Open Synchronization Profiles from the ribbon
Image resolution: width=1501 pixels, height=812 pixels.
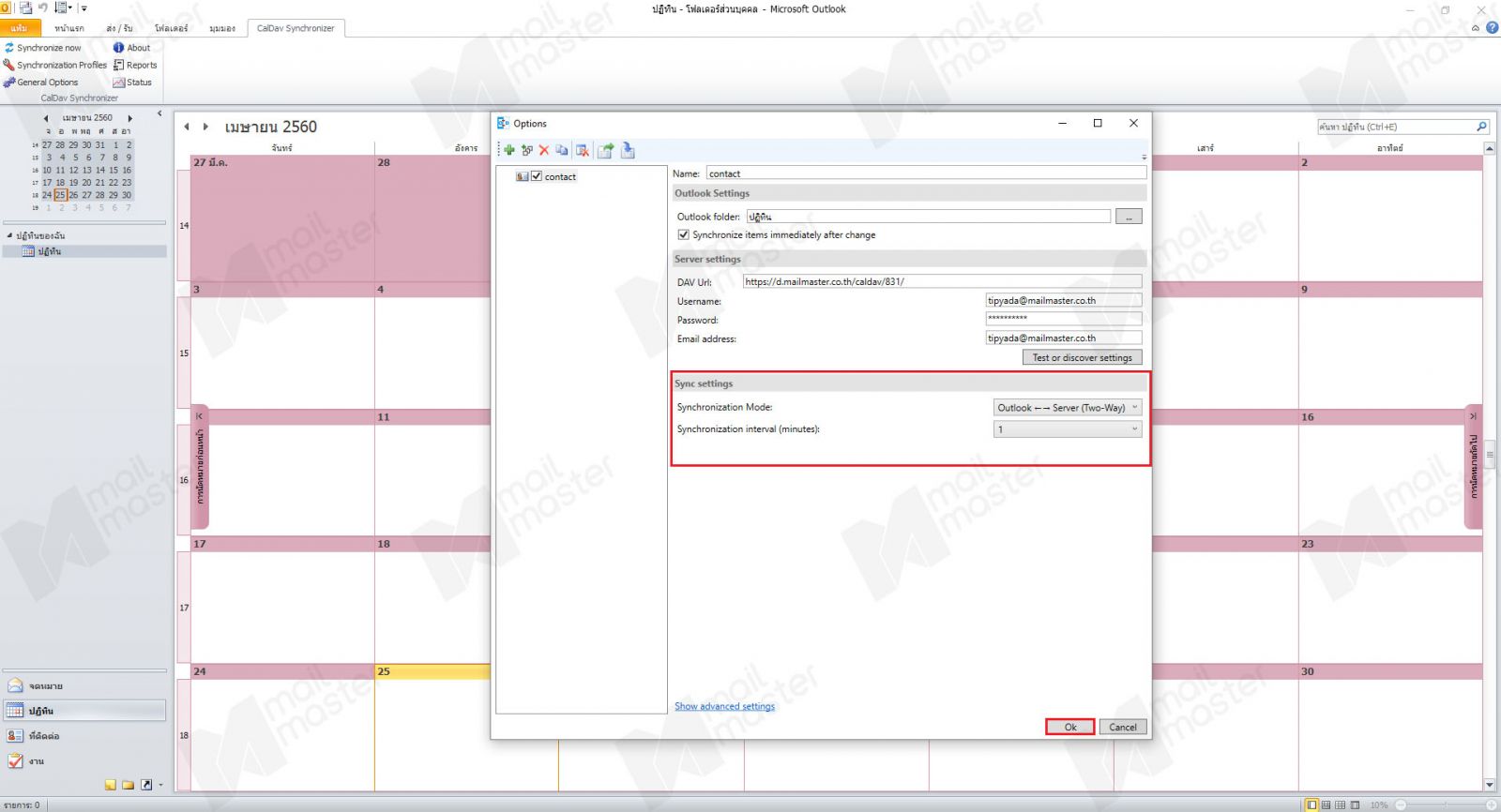(55, 65)
